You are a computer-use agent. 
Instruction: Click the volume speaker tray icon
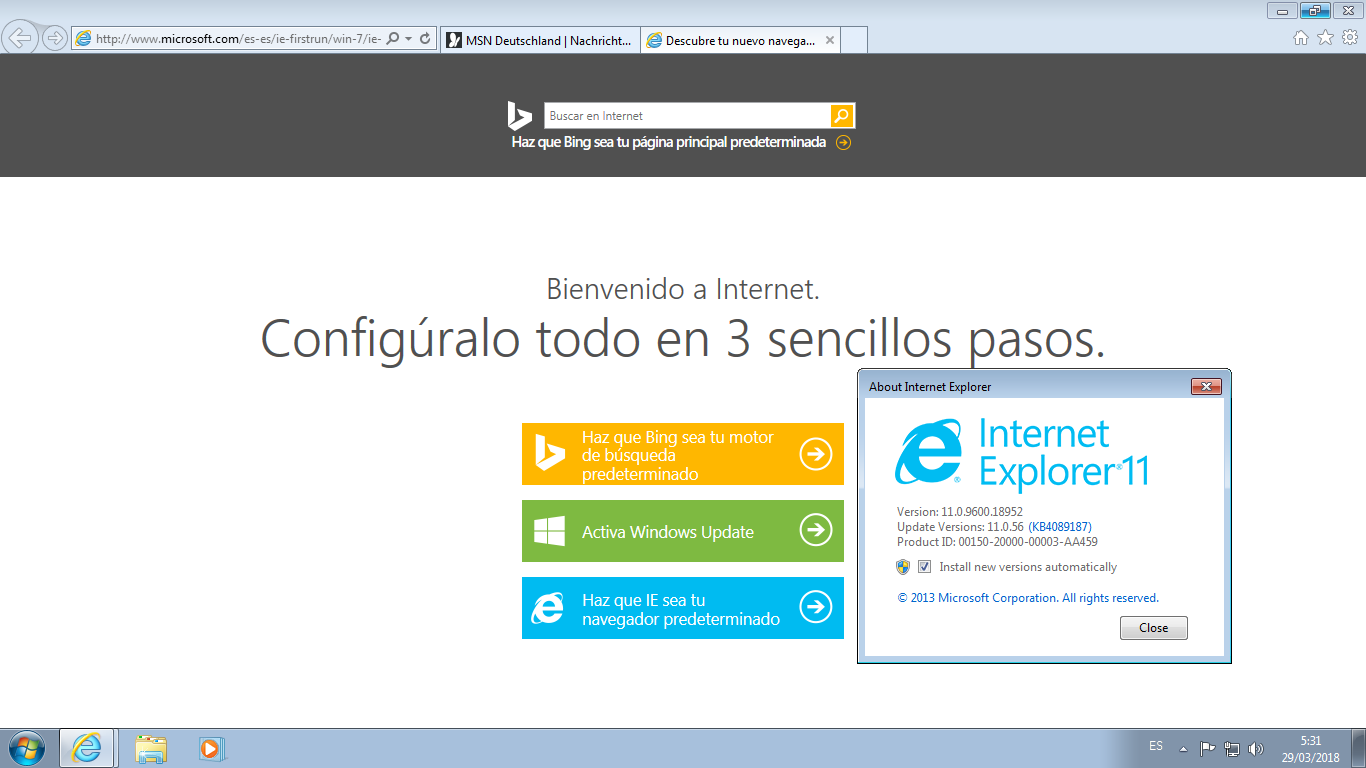(1256, 748)
